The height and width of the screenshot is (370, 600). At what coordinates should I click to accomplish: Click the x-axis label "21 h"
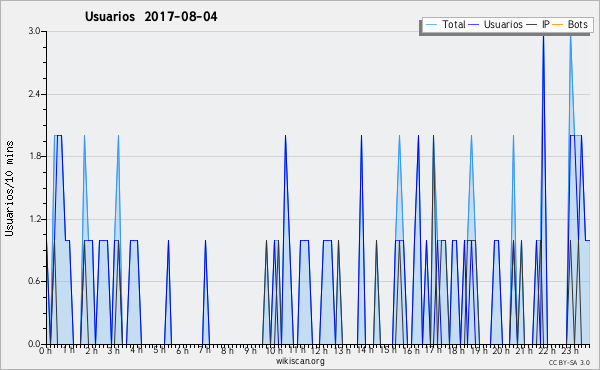point(523,350)
